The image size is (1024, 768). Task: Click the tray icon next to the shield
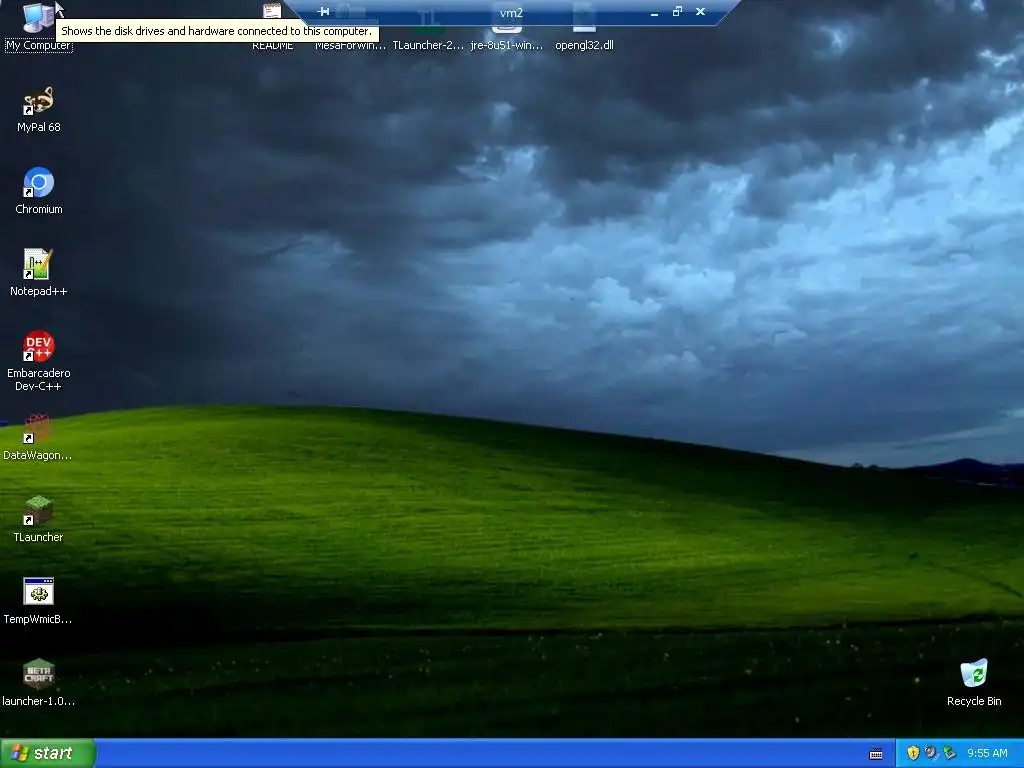point(931,753)
